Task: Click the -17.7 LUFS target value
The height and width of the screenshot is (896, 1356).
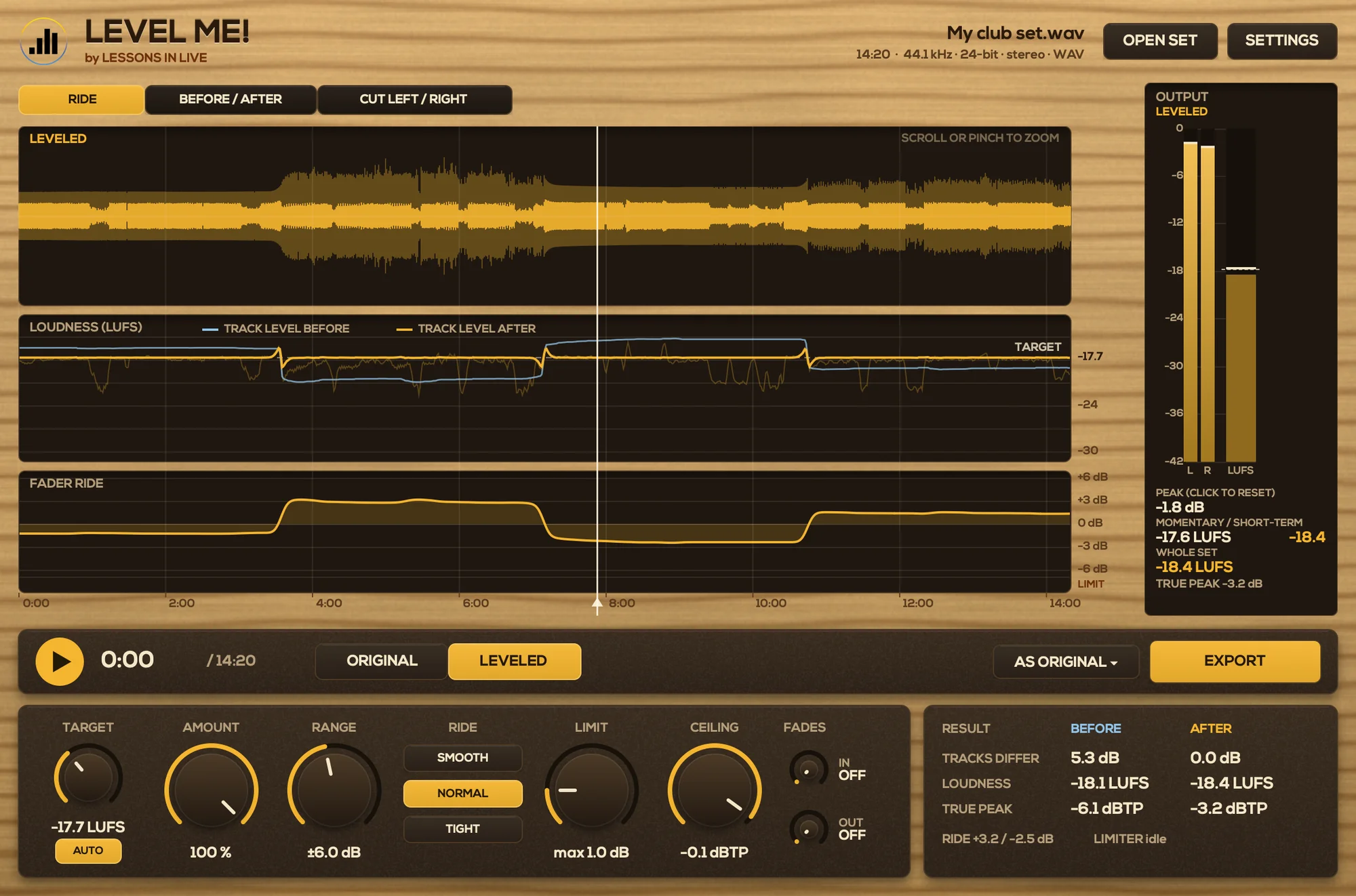Action: tap(88, 827)
